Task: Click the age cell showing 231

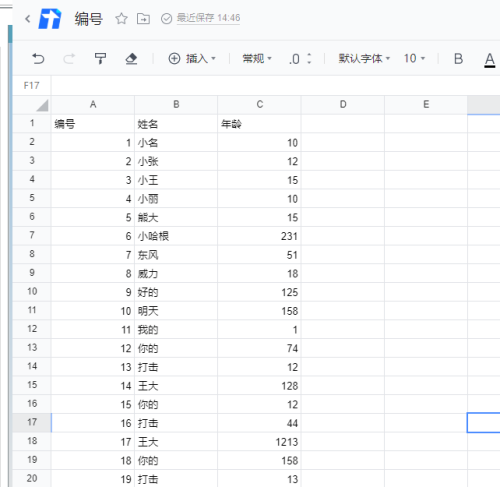Action: click(259, 236)
